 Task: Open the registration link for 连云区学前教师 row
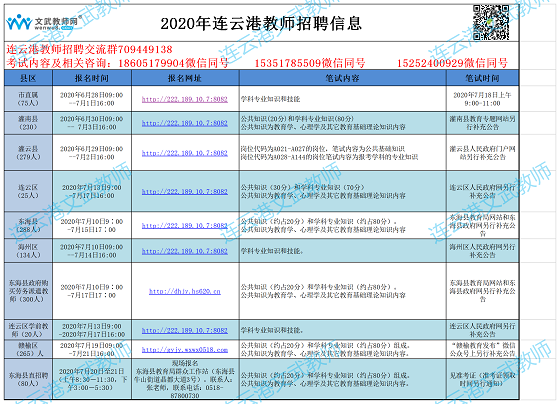click(185, 330)
